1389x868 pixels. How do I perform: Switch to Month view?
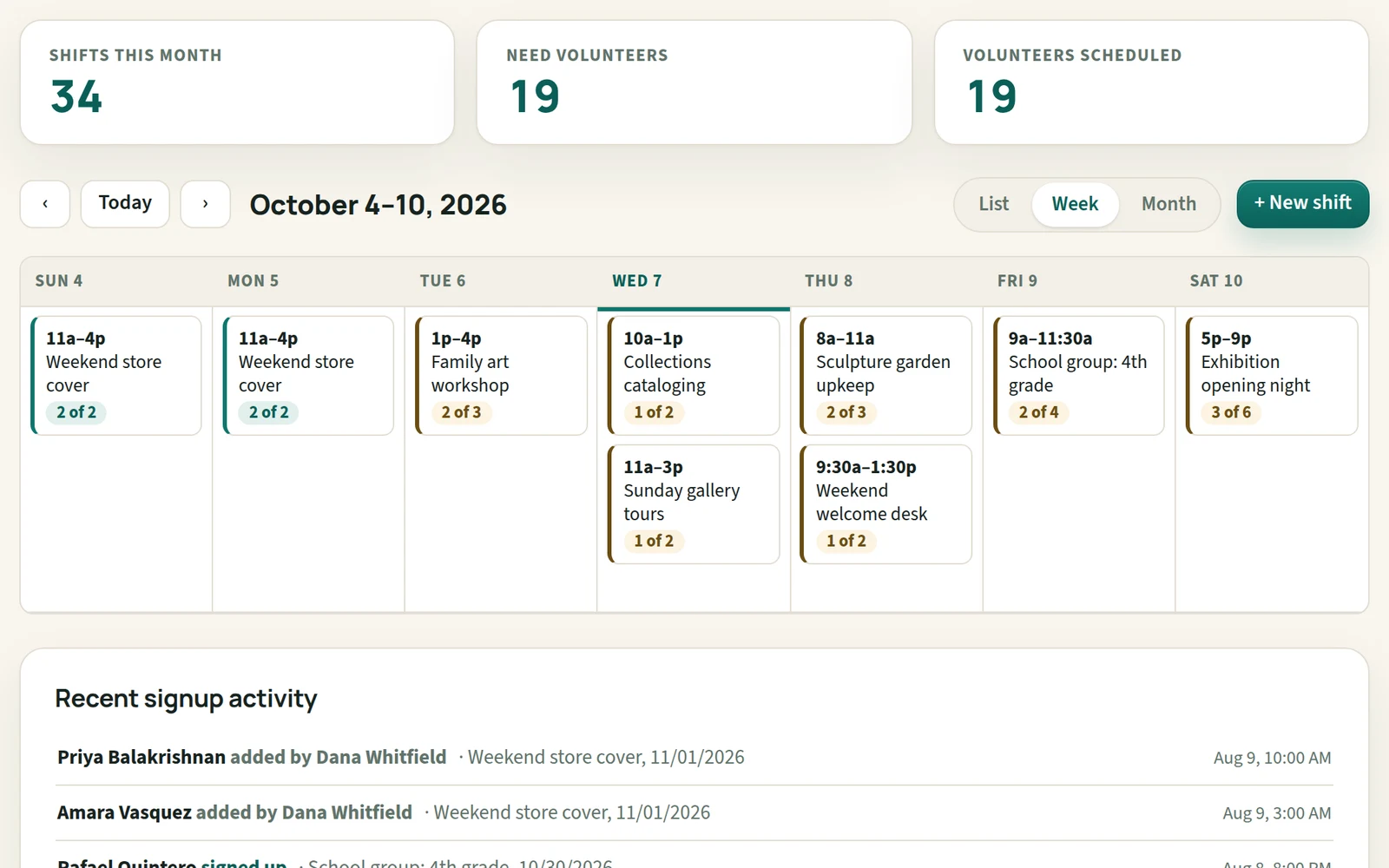click(1168, 204)
